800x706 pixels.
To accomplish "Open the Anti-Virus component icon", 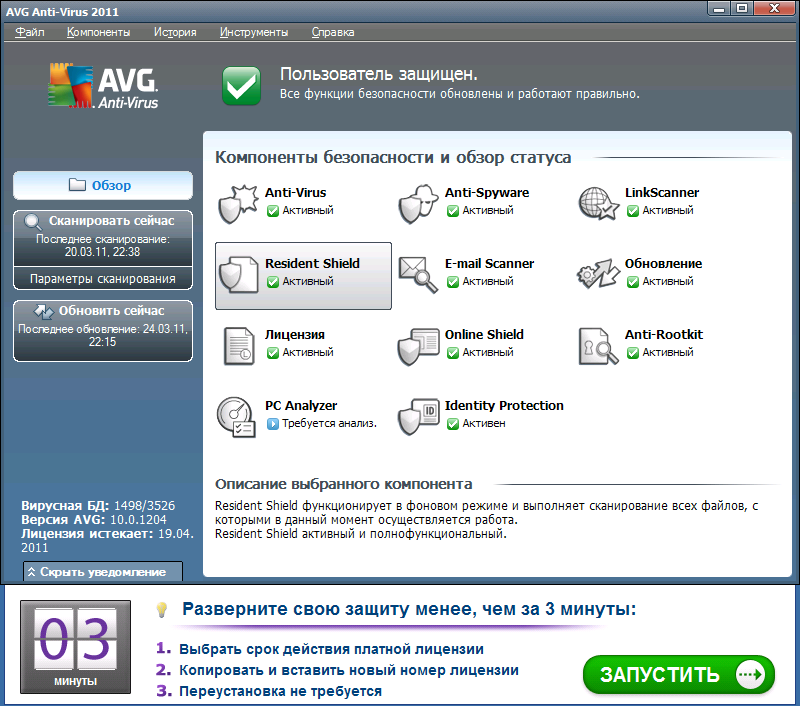I will (x=238, y=204).
